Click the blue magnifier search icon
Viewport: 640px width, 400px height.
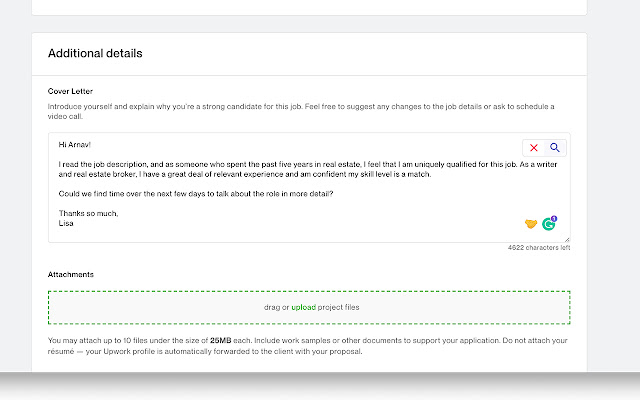click(554, 148)
